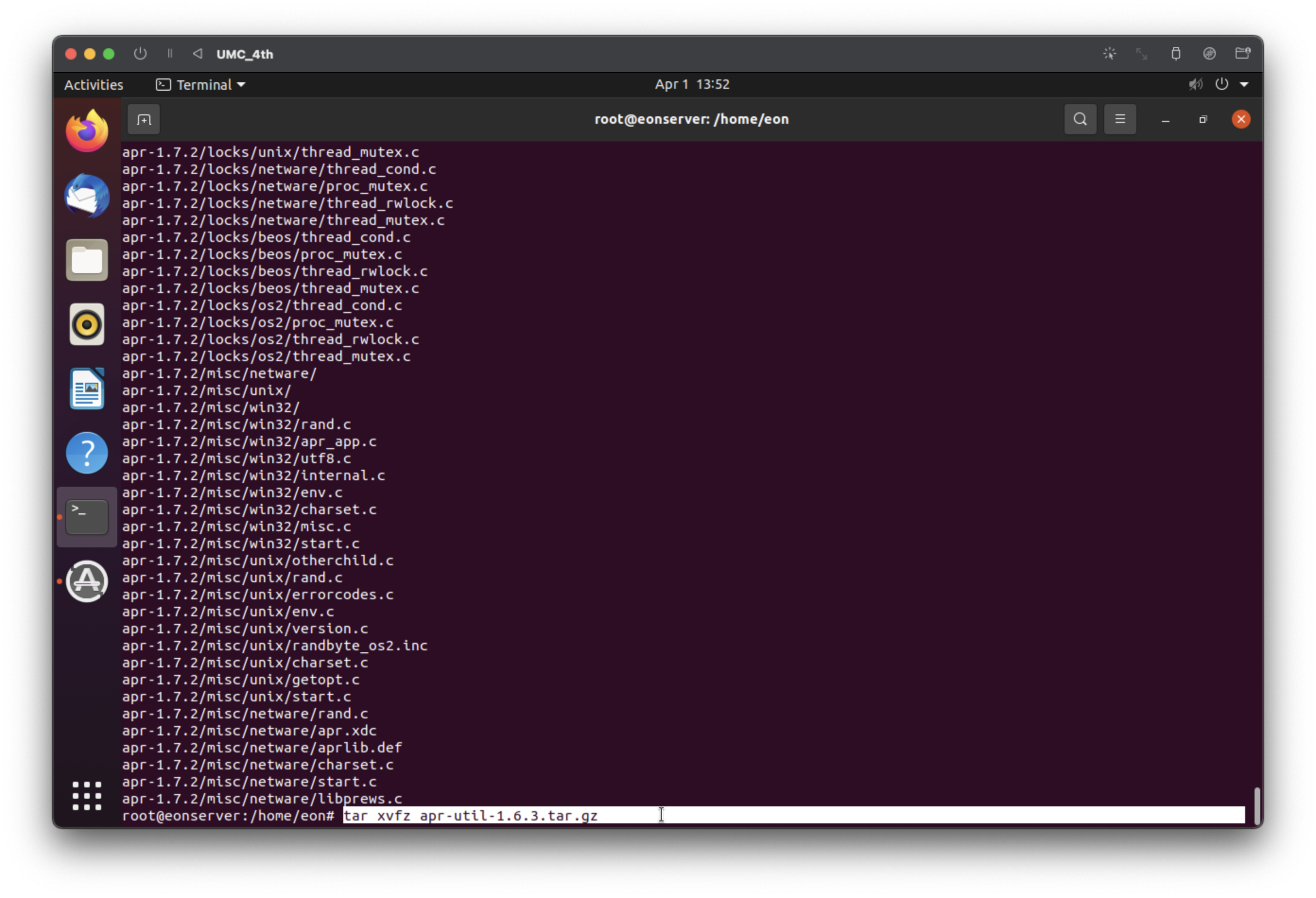Click the terminal scrollbar handle
1316x898 pixels.
pyautogui.click(x=1256, y=805)
